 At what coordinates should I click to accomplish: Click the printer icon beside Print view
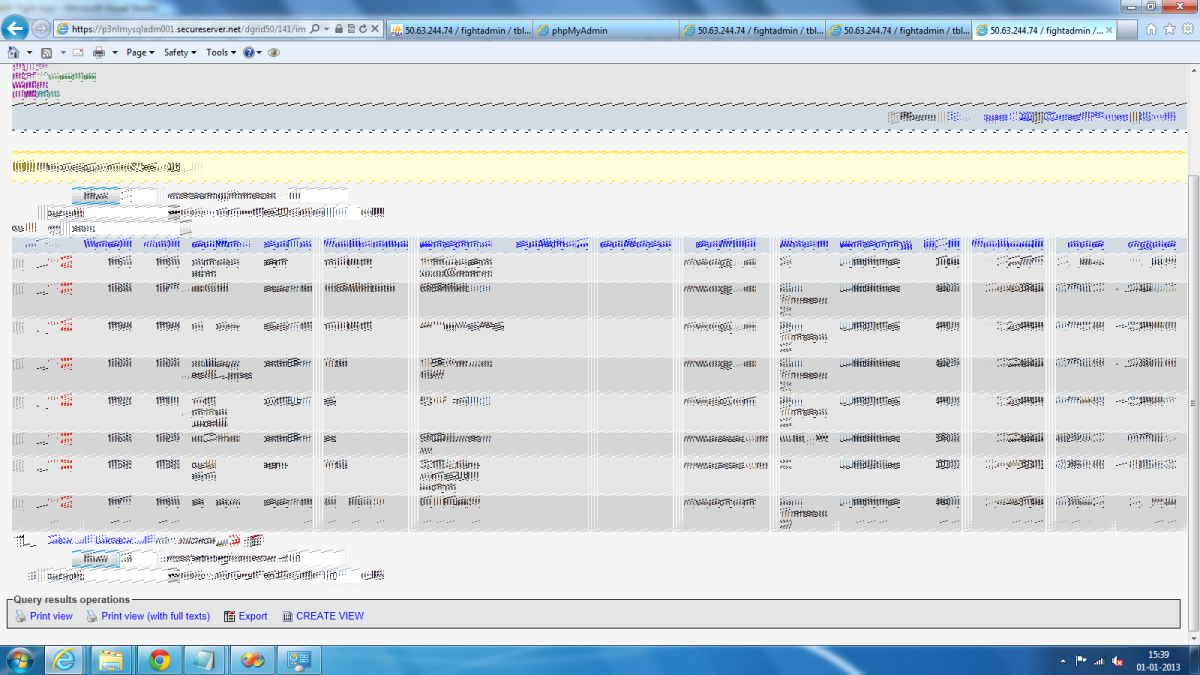(21, 617)
